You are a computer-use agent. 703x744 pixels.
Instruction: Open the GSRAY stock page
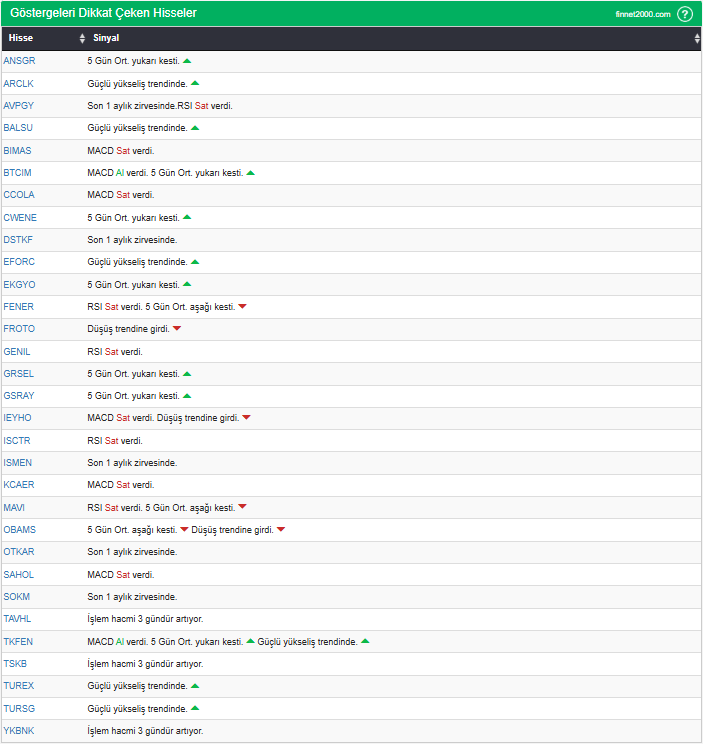(18, 396)
